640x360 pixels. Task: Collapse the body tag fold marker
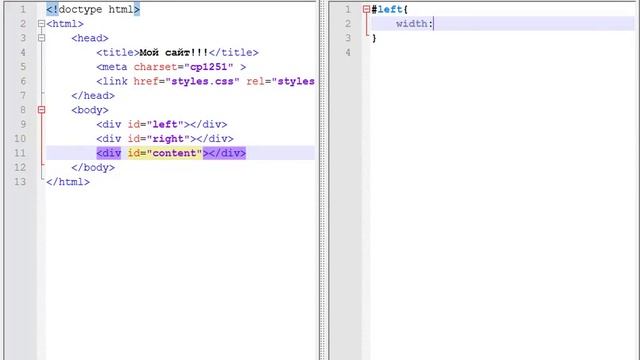tap(41, 110)
